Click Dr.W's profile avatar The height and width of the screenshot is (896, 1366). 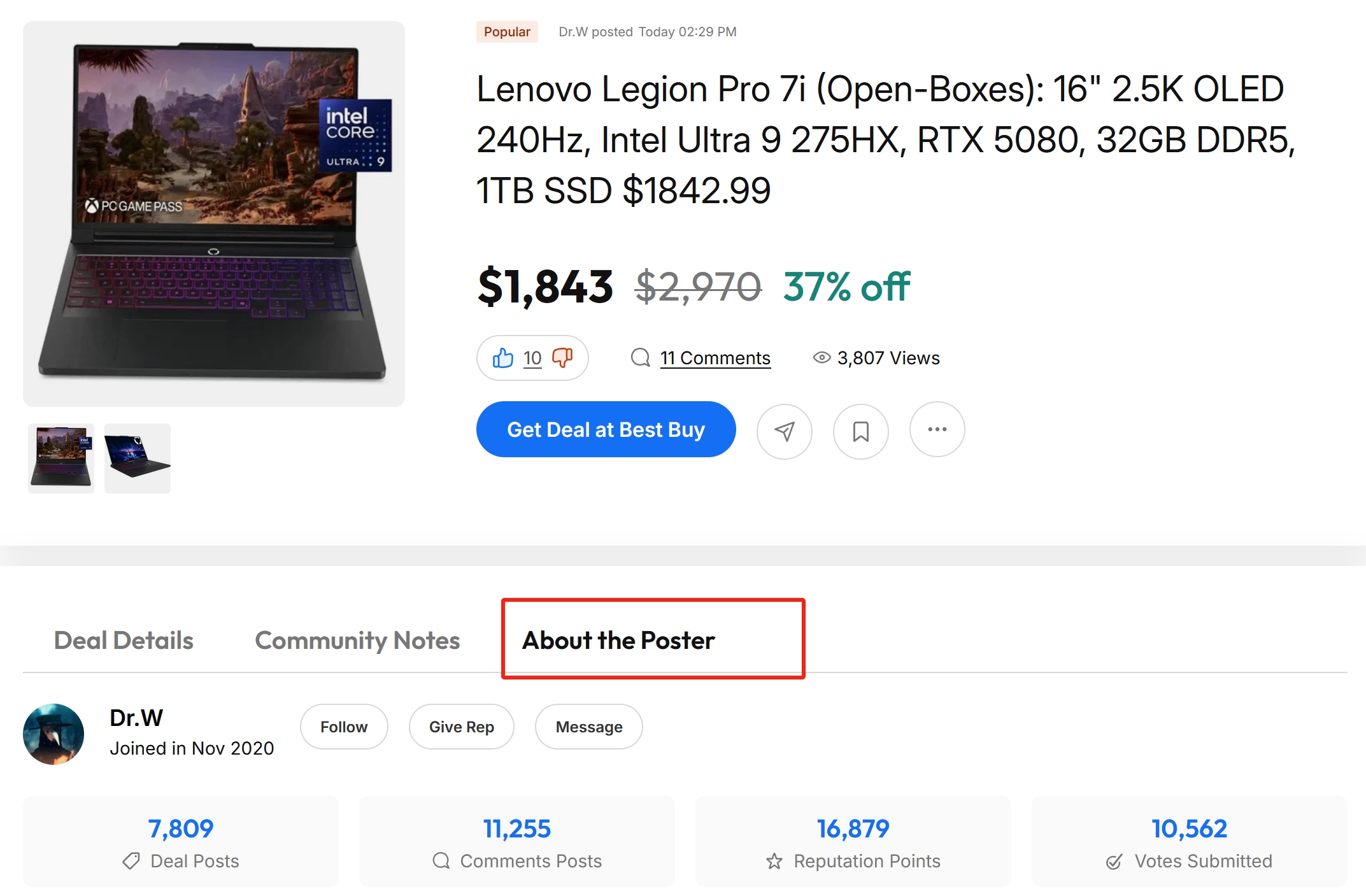pyautogui.click(x=53, y=734)
